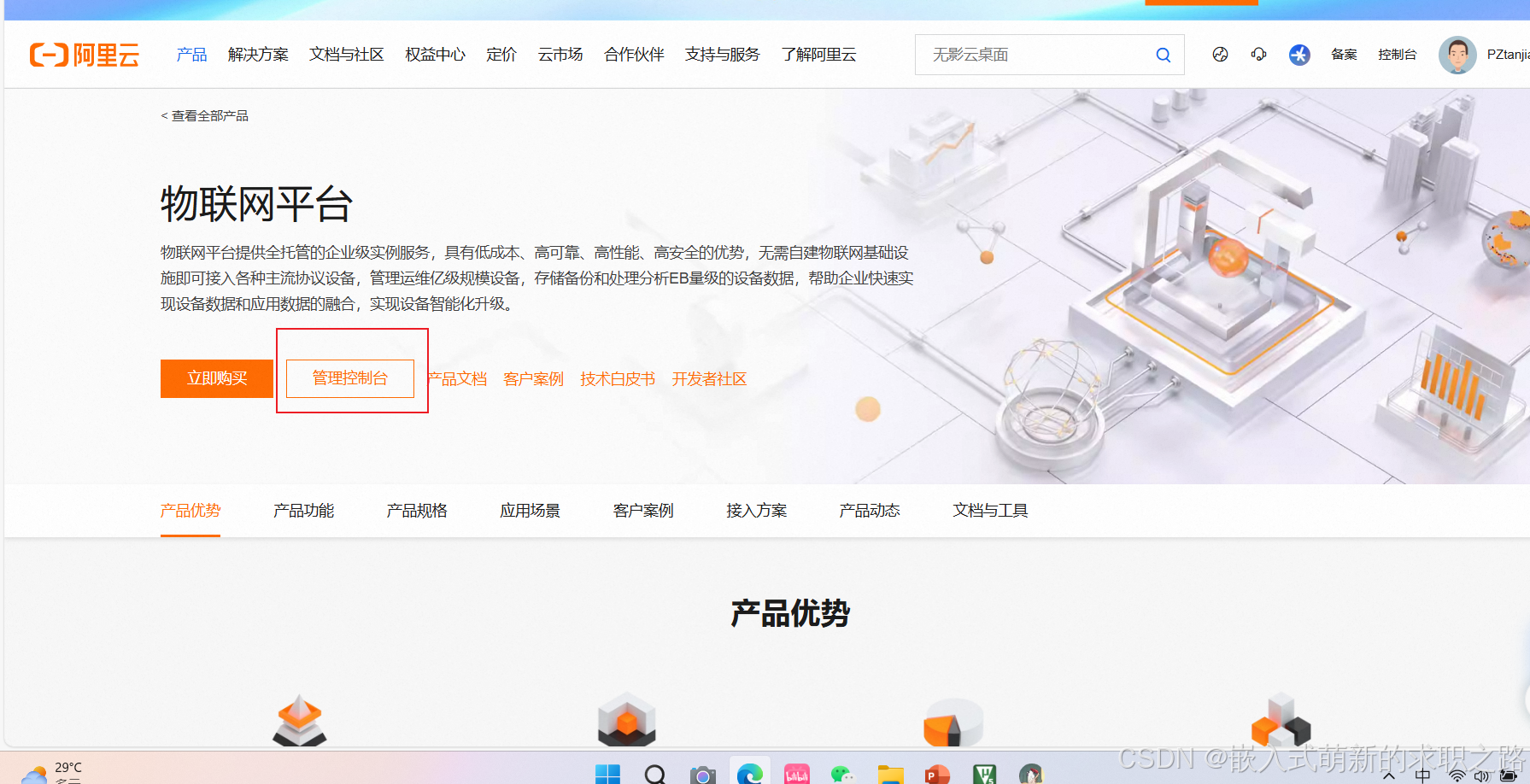Viewport: 1530px width, 784px height.
Task: Click the search magnifier icon
Action: (x=1163, y=55)
